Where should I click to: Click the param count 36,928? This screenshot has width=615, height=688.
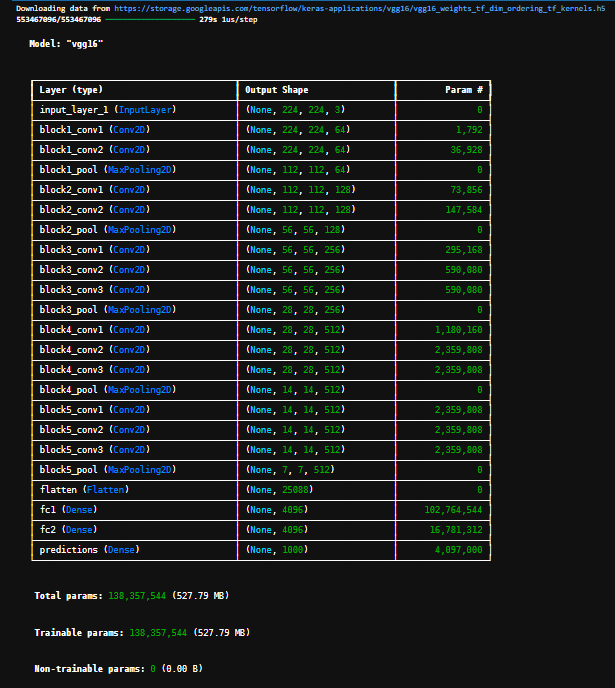click(x=466, y=150)
